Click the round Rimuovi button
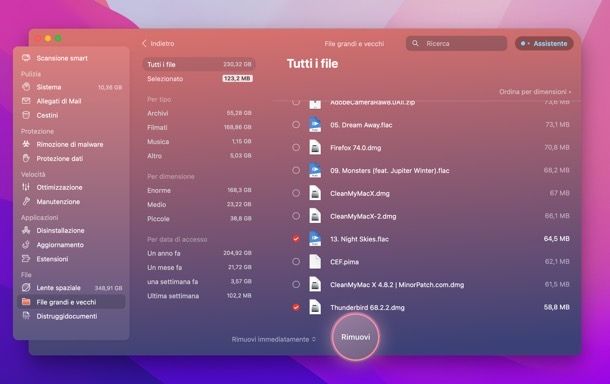This screenshot has width=610, height=384. pos(356,337)
